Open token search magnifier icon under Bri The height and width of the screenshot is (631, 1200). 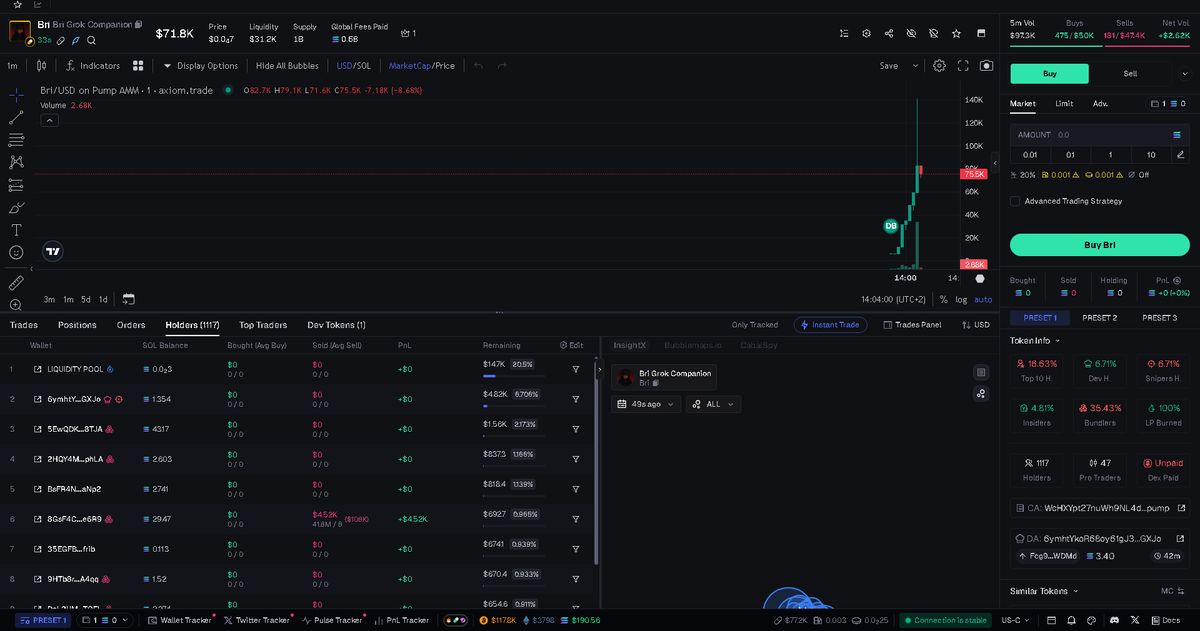click(x=91, y=41)
